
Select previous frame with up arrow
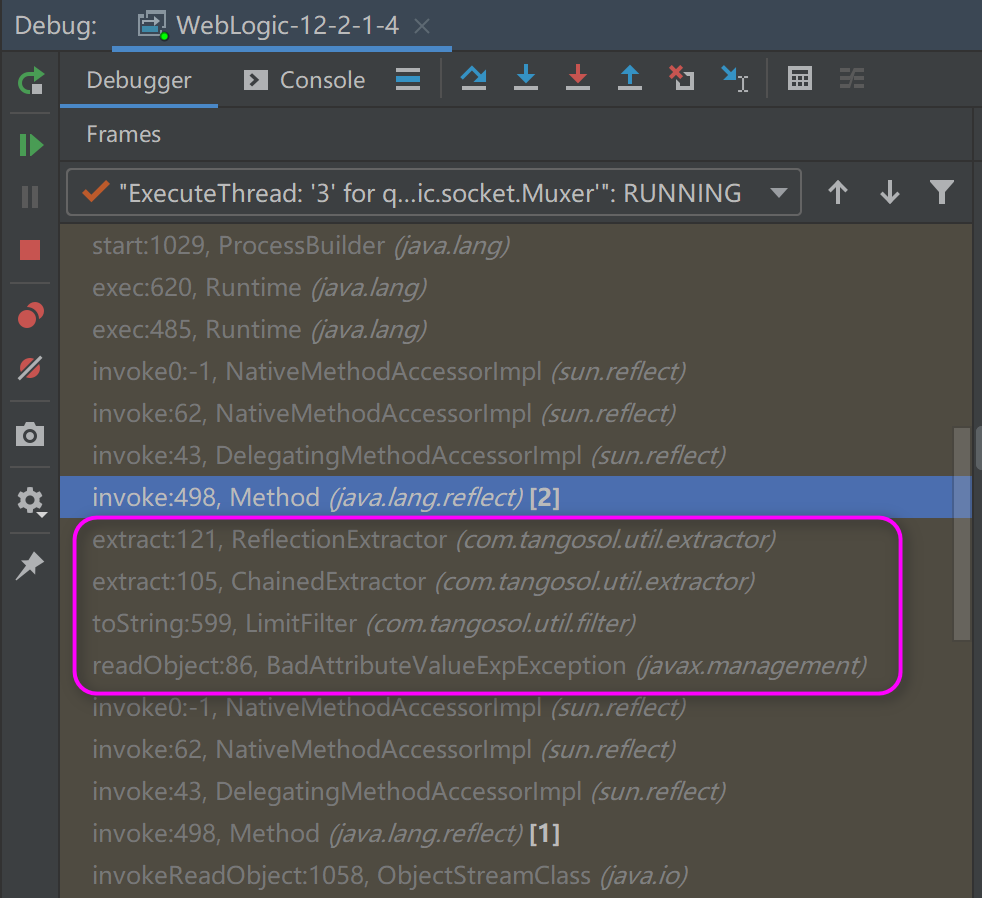tap(837, 192)
